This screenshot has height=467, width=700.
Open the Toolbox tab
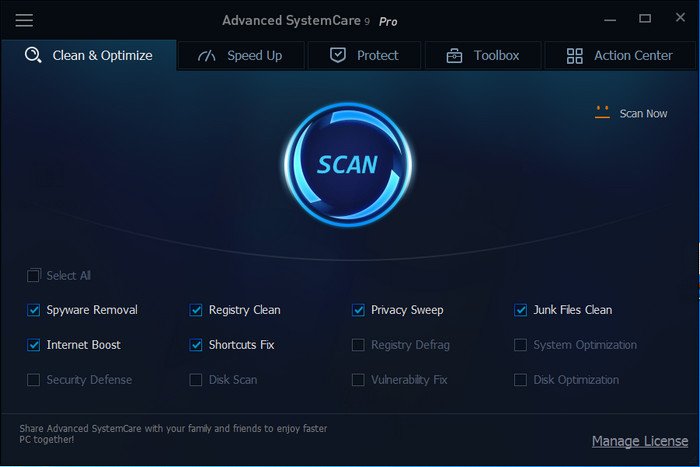[x=483, y=56]
